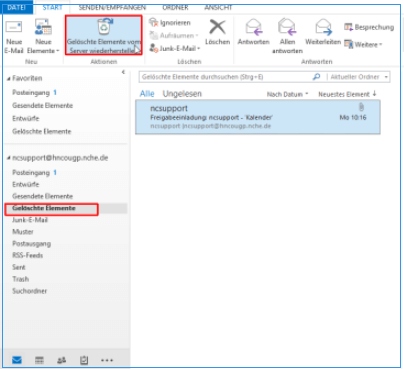The height and width of the screenshot is (369, 404).
Task: Select Gelöschte Elemente under Favoriten
Action: [42, 131]
